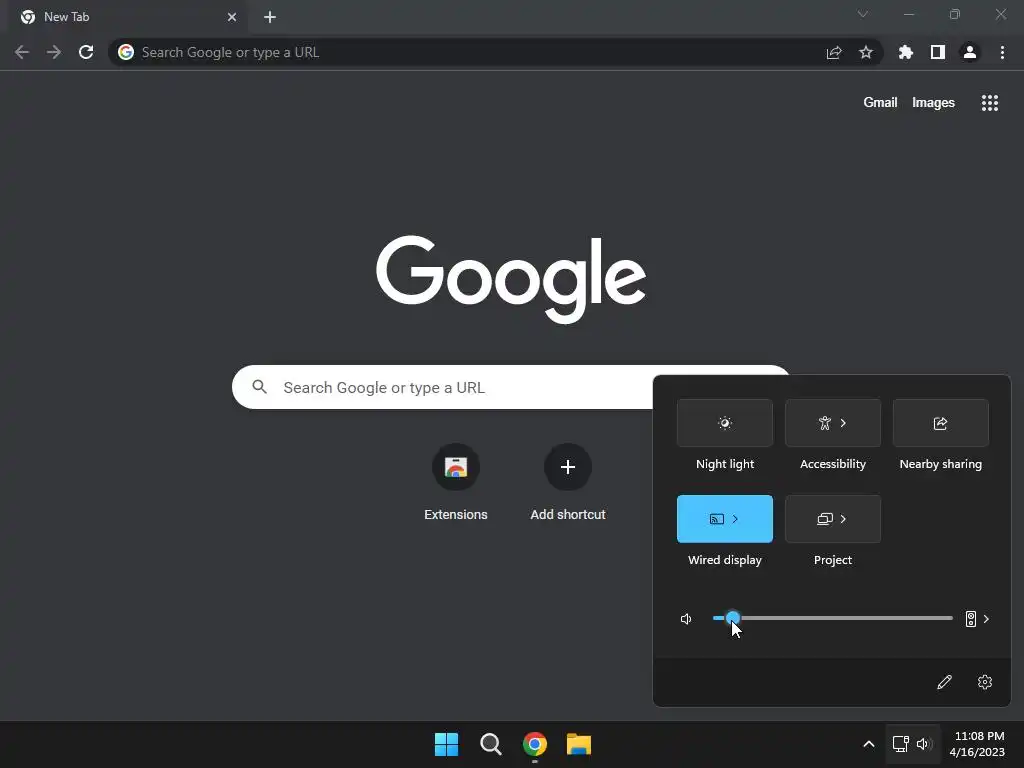This screenshot has height=768, width=1024.
Task: Open Chrome side panel
Action: point(938,52)
